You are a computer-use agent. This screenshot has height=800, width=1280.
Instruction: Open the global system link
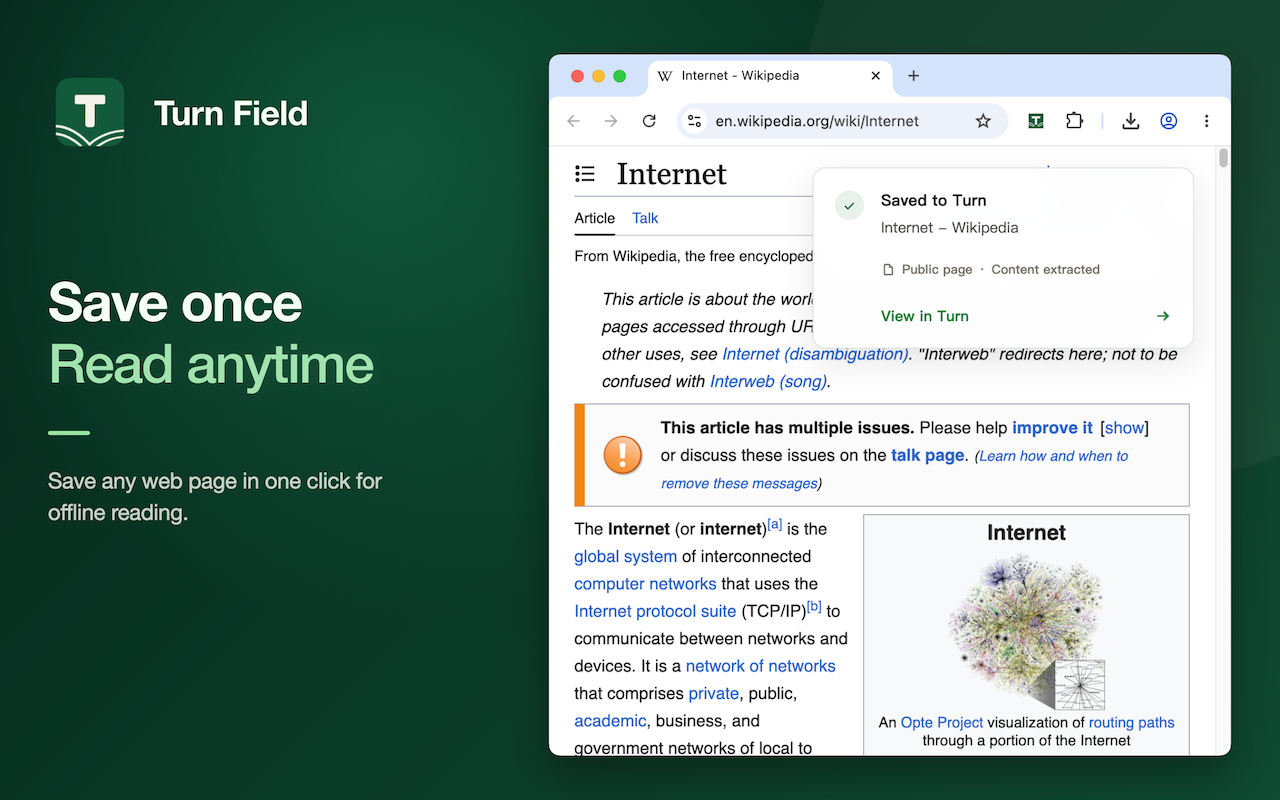point(625,556)
